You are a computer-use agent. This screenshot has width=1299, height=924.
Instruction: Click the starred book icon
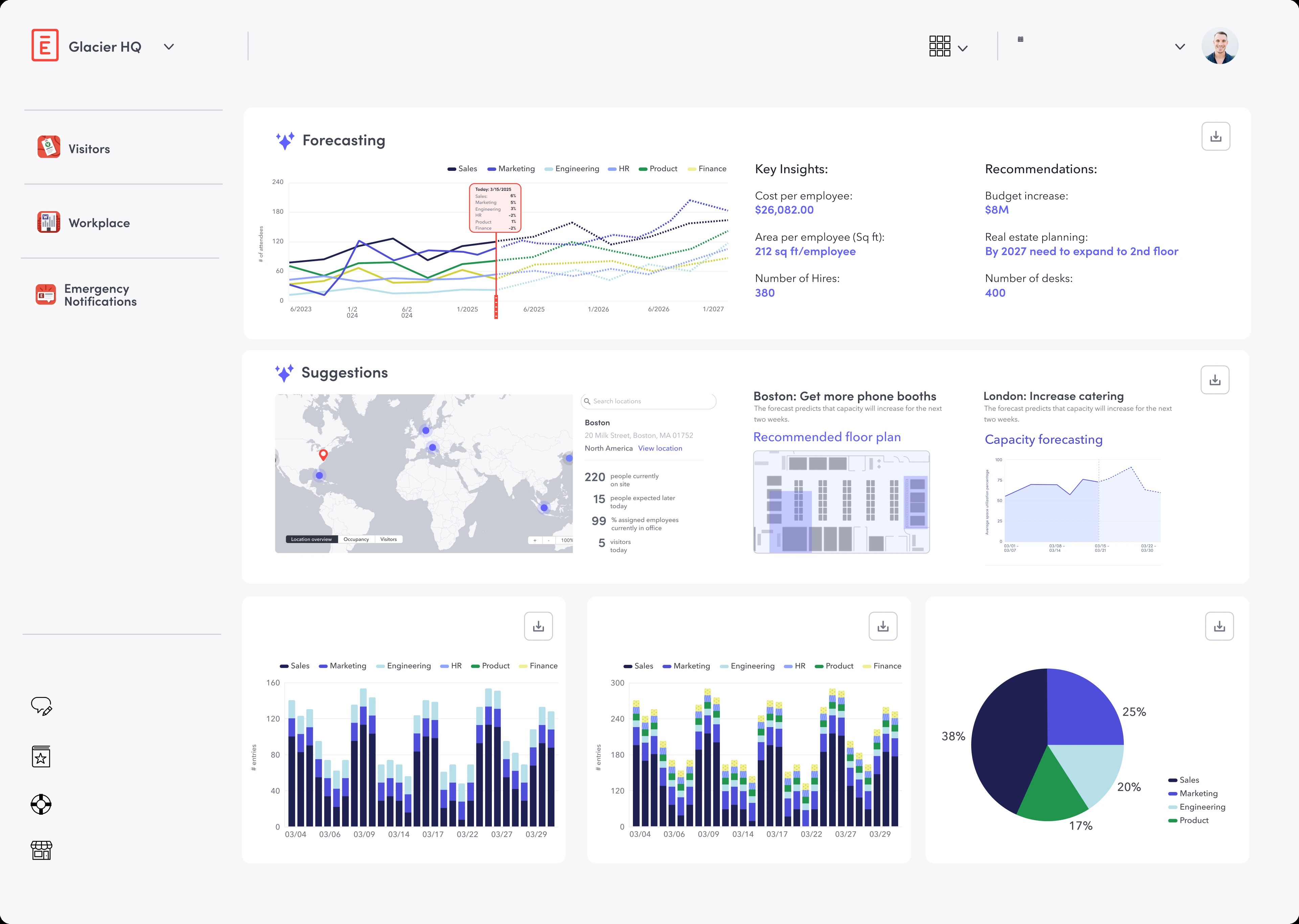(41, 756)
